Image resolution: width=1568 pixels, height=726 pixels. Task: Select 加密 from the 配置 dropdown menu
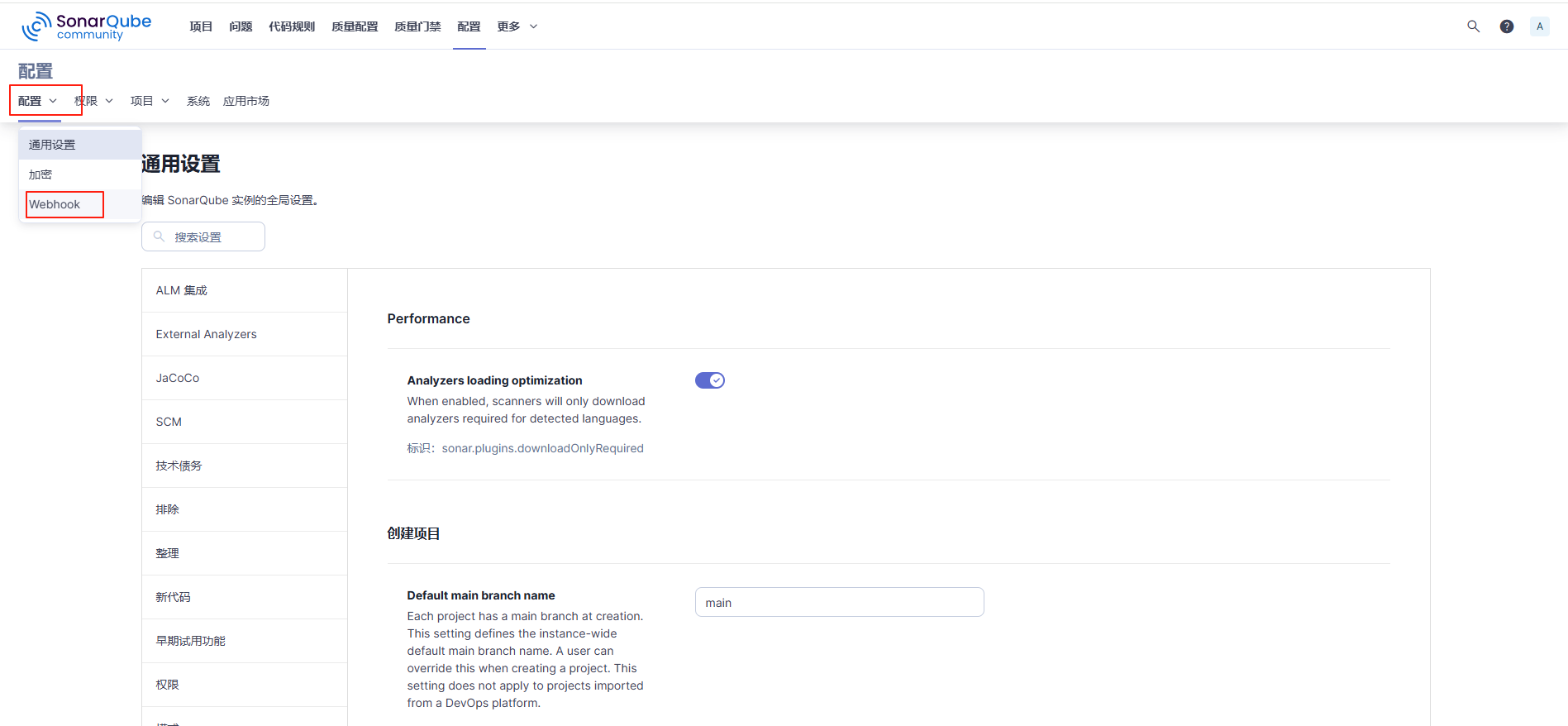(41, 174)
